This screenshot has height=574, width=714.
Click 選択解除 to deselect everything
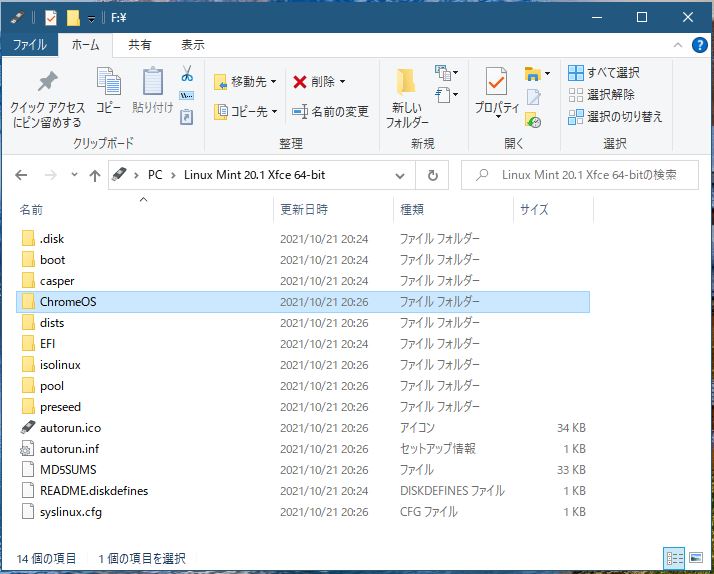tap(601, 95)
